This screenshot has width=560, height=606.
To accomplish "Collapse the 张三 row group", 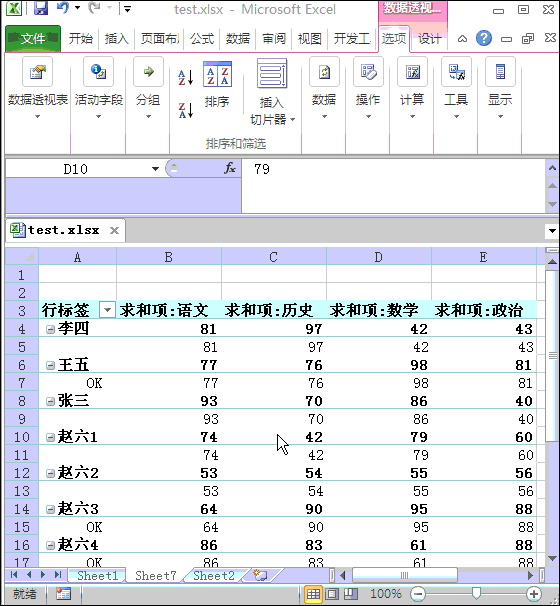I will coord(50,401).
